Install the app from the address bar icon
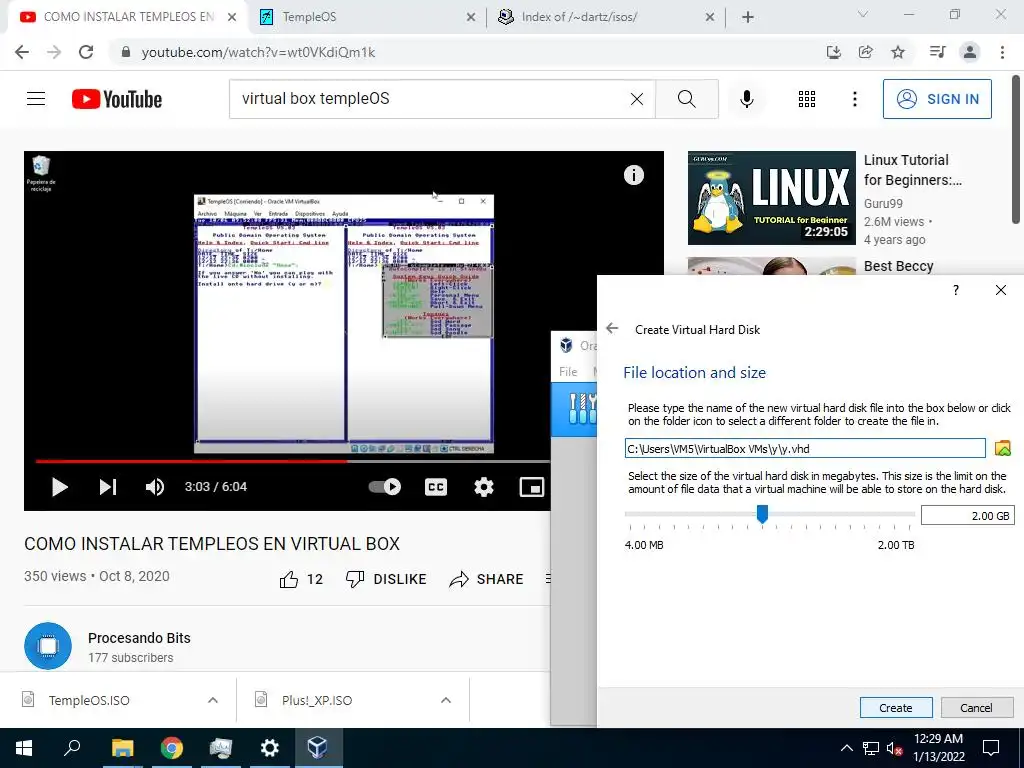1024x768 pixels. (834, 52)
